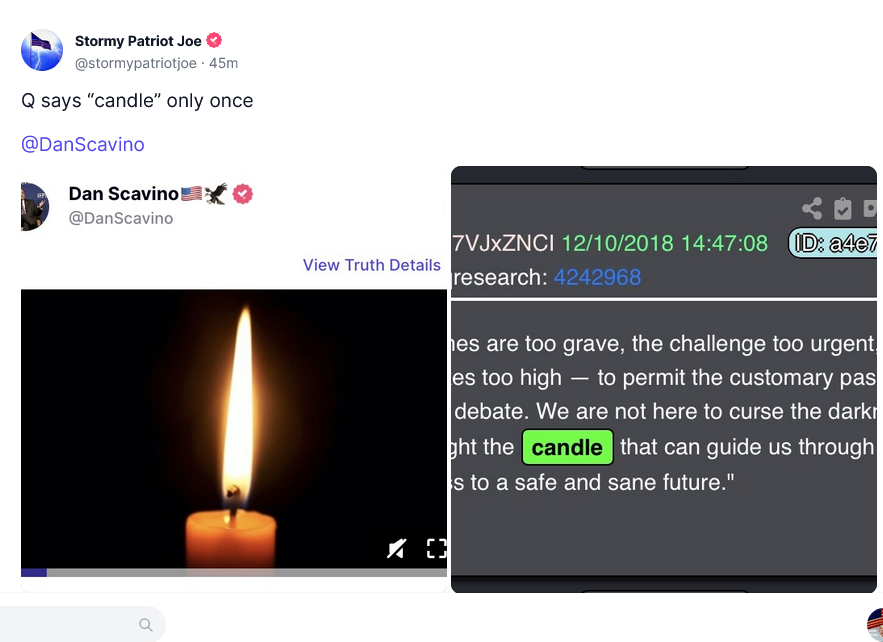
Task: Focus the search input field
Action: 83,625
